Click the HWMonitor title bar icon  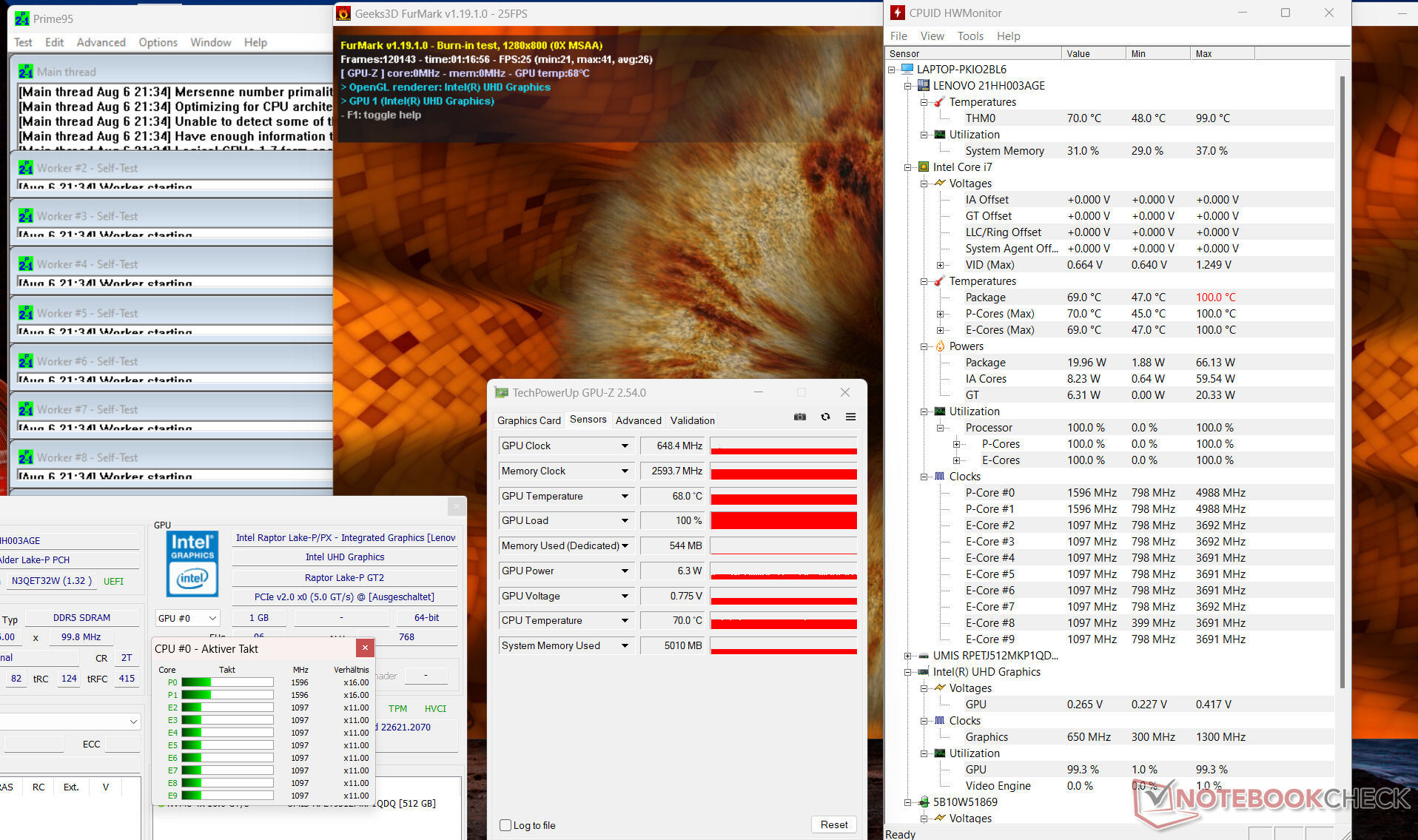(897, 13)
